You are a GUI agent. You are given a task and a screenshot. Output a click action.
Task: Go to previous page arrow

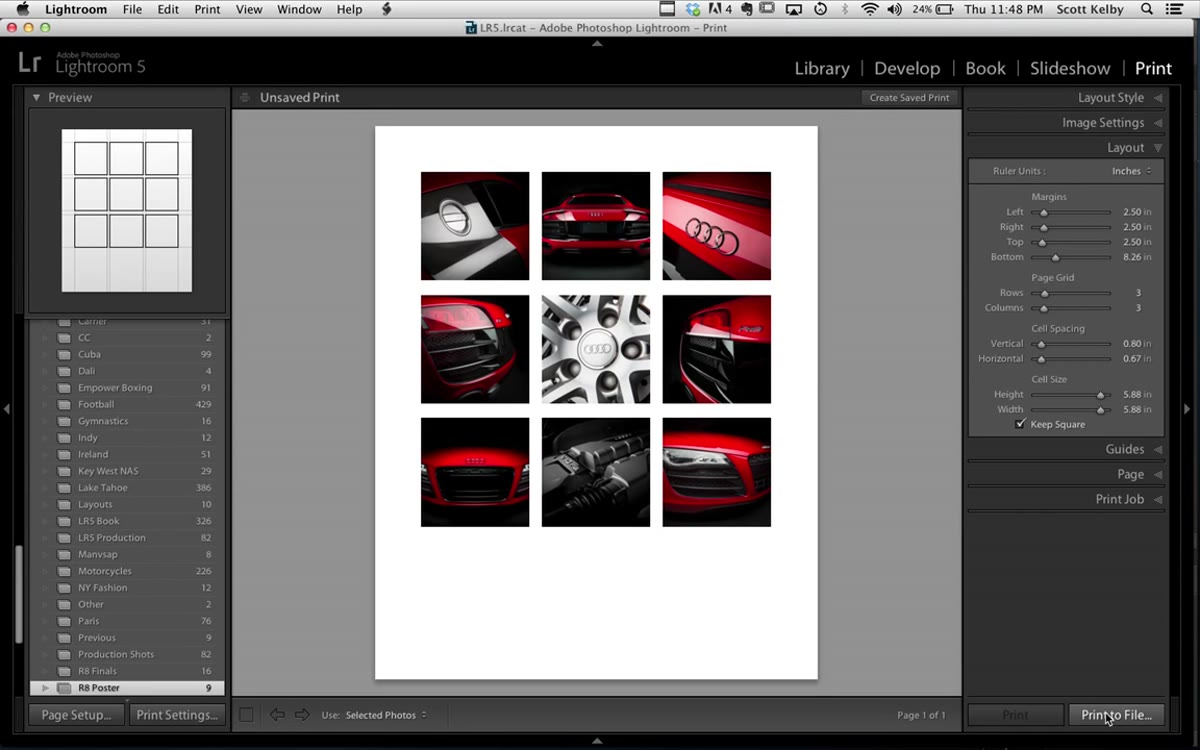(277, 715)
